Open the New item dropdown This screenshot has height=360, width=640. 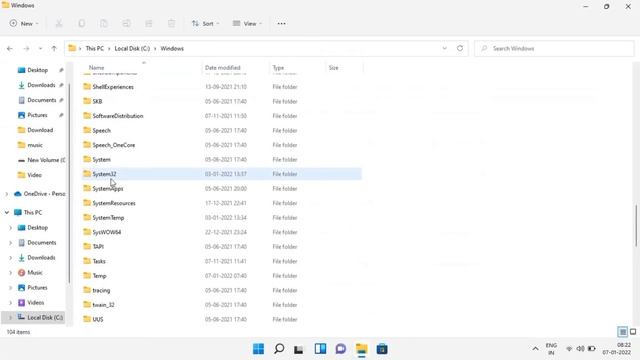24,24
